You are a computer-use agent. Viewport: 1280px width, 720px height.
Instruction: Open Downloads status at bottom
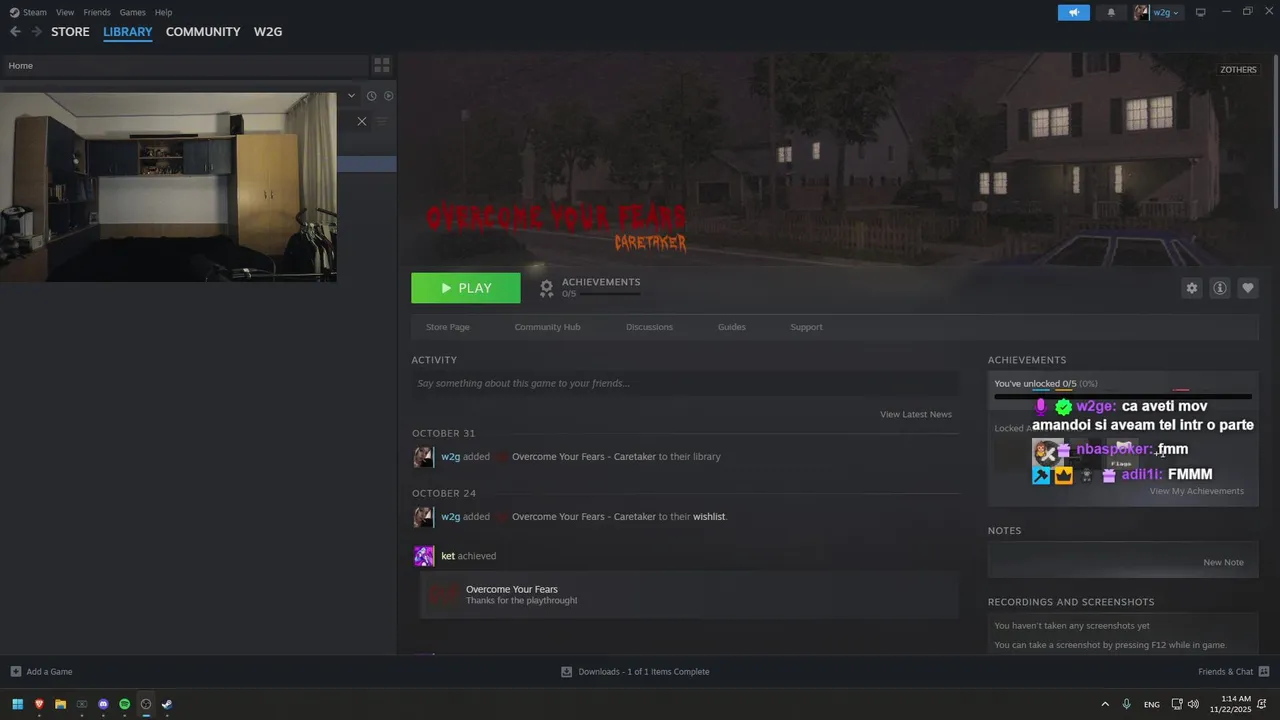point(635,672)
